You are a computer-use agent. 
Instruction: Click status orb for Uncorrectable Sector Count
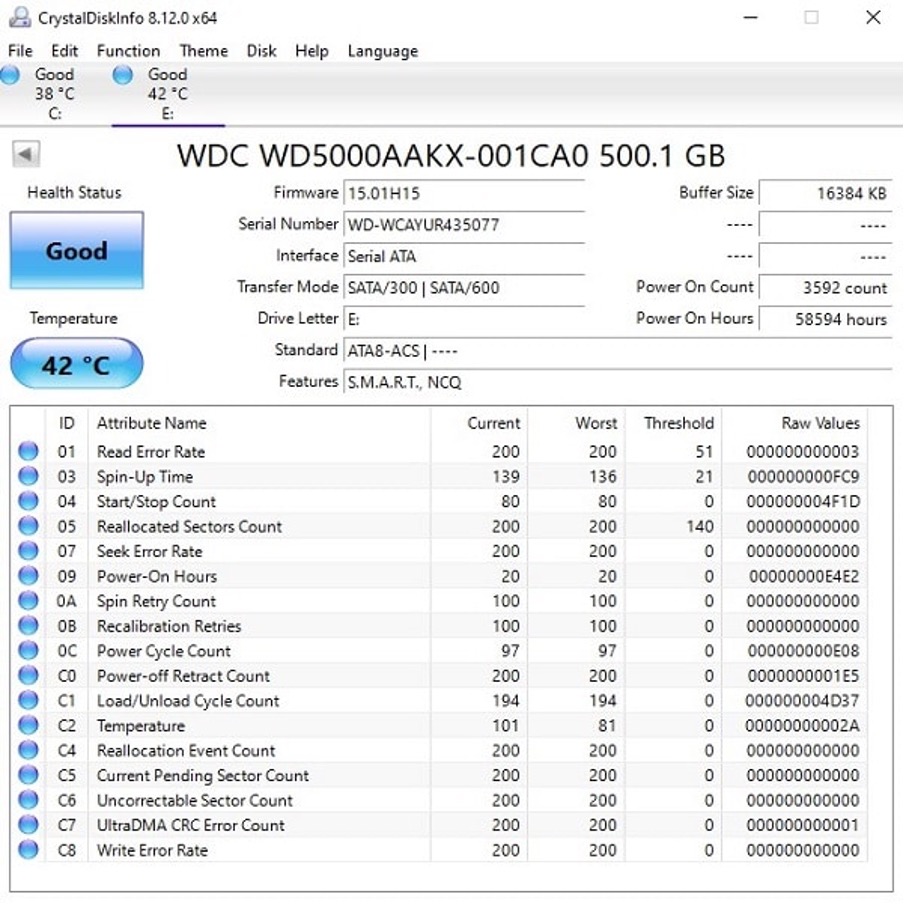point(28,800)
